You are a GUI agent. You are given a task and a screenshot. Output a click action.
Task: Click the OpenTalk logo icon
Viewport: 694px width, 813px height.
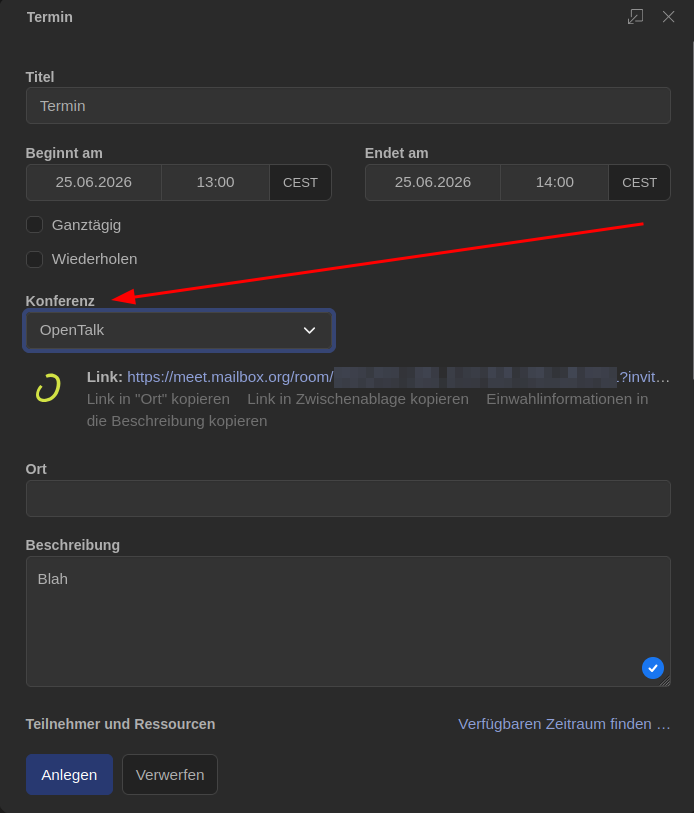48,388
